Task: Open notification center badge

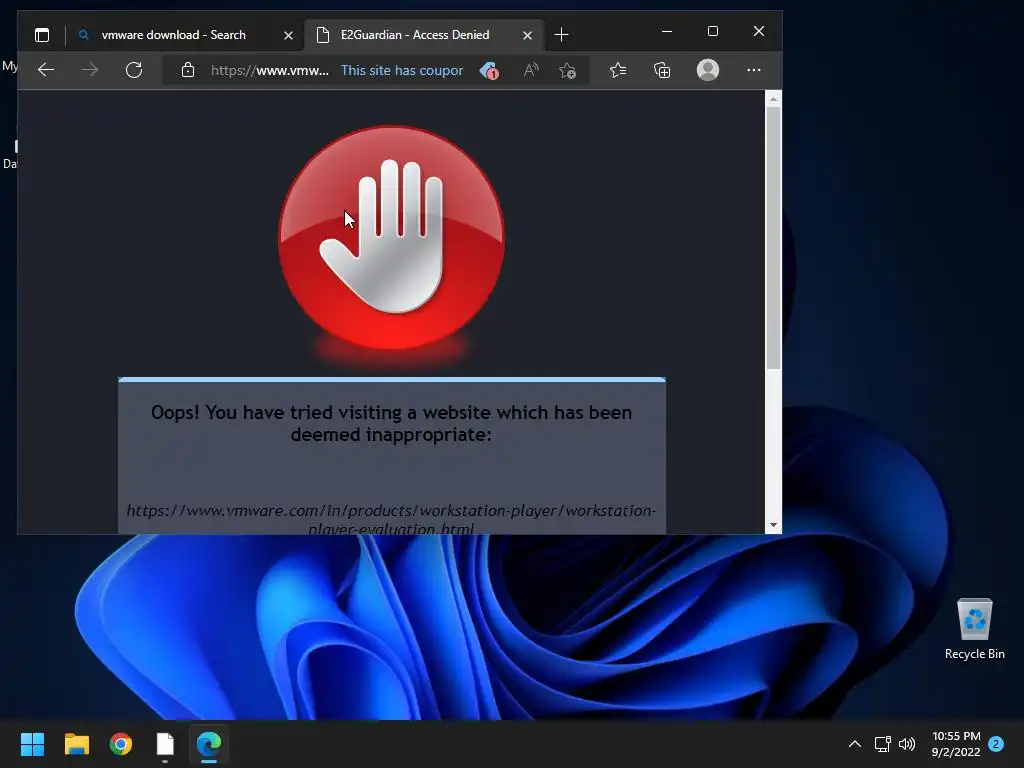Action: click(x=996, y=744)
